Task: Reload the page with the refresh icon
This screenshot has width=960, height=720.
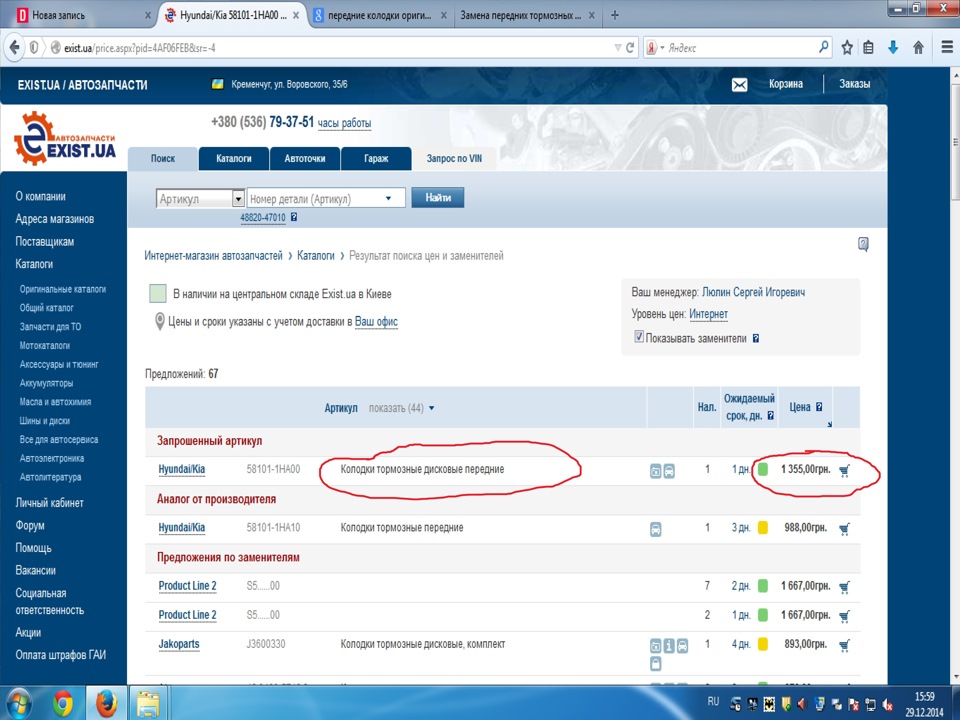Action: click(x=629, y=47)
